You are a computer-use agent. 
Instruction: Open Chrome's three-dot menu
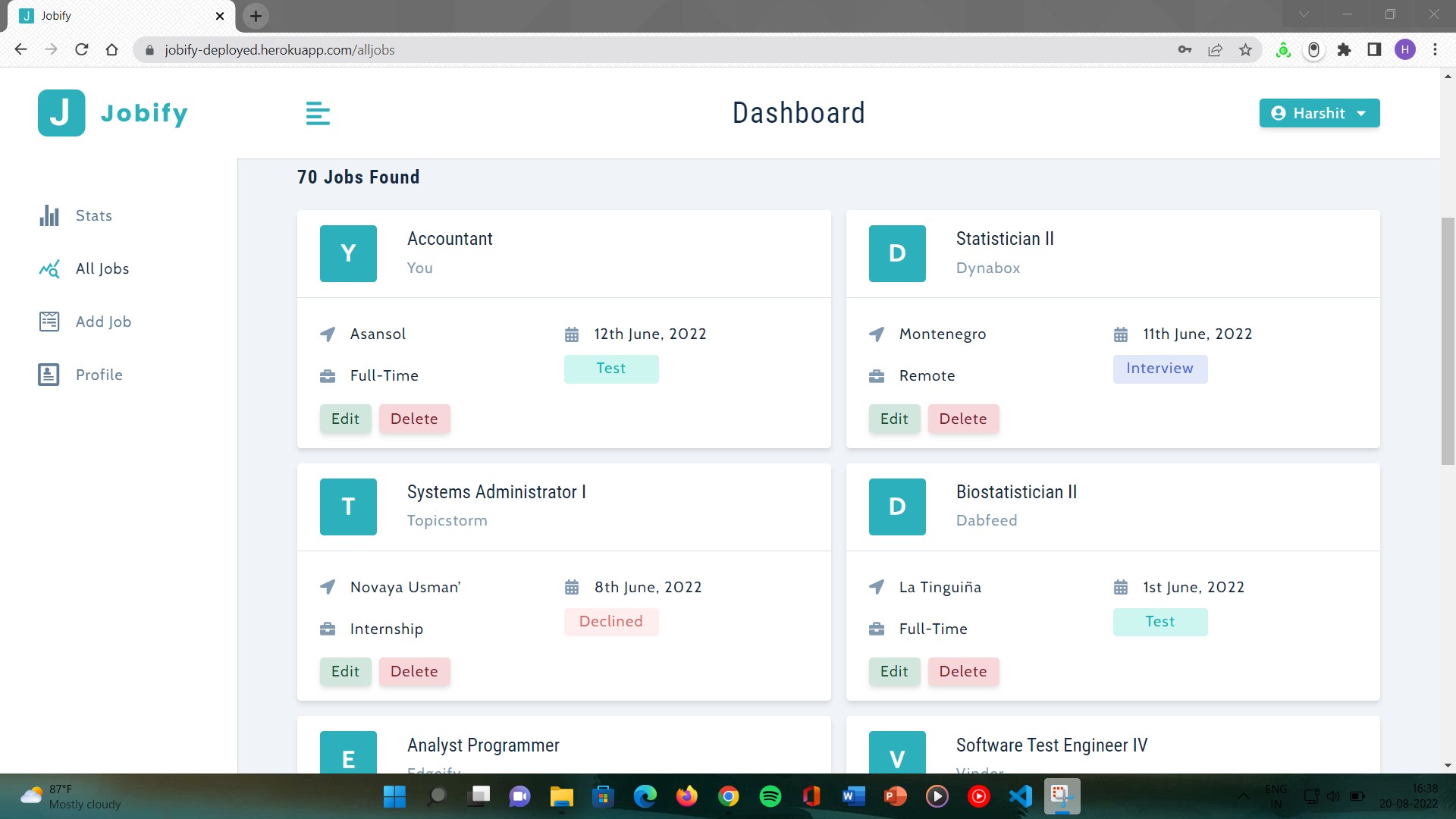click(1435, 50)
